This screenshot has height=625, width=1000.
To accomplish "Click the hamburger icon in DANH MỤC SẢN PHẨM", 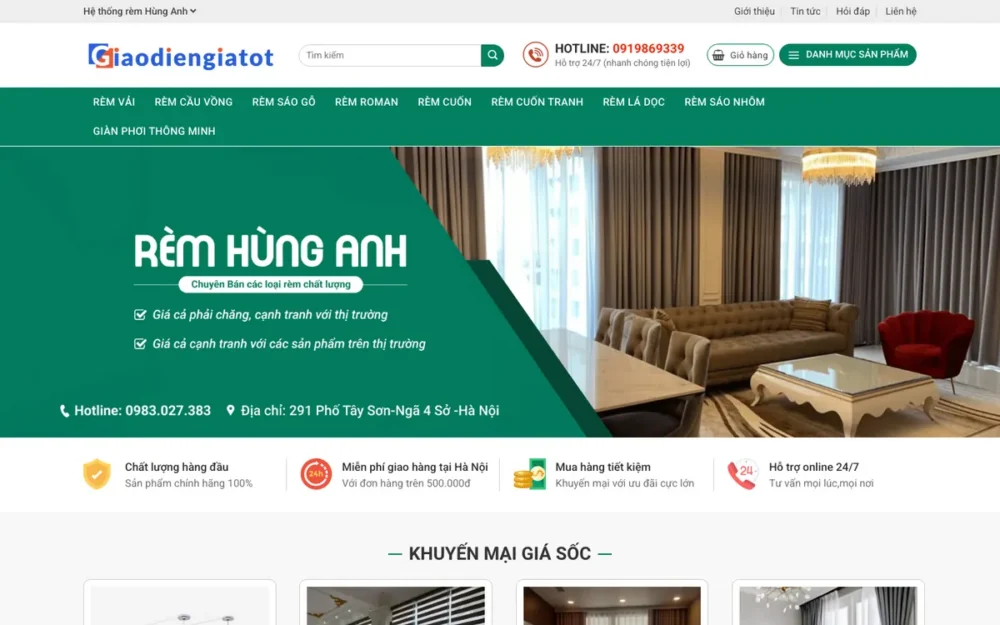I will coord(793,55).
